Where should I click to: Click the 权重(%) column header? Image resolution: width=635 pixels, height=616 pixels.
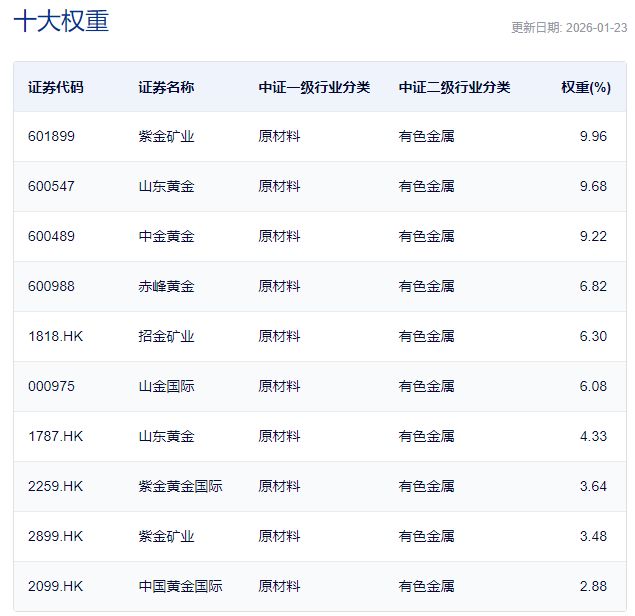point(586,87)
